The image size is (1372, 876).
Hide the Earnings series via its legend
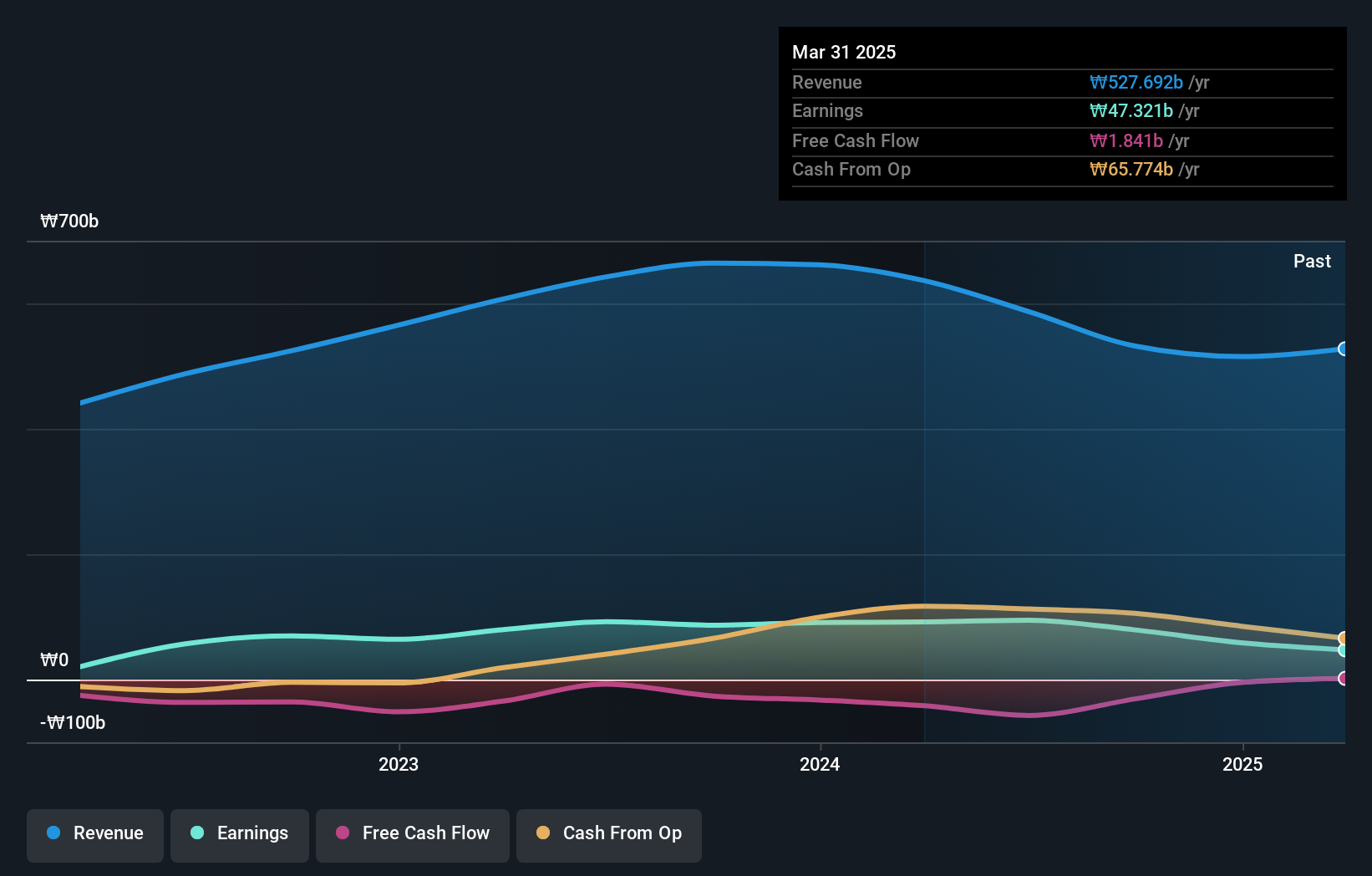239,833
